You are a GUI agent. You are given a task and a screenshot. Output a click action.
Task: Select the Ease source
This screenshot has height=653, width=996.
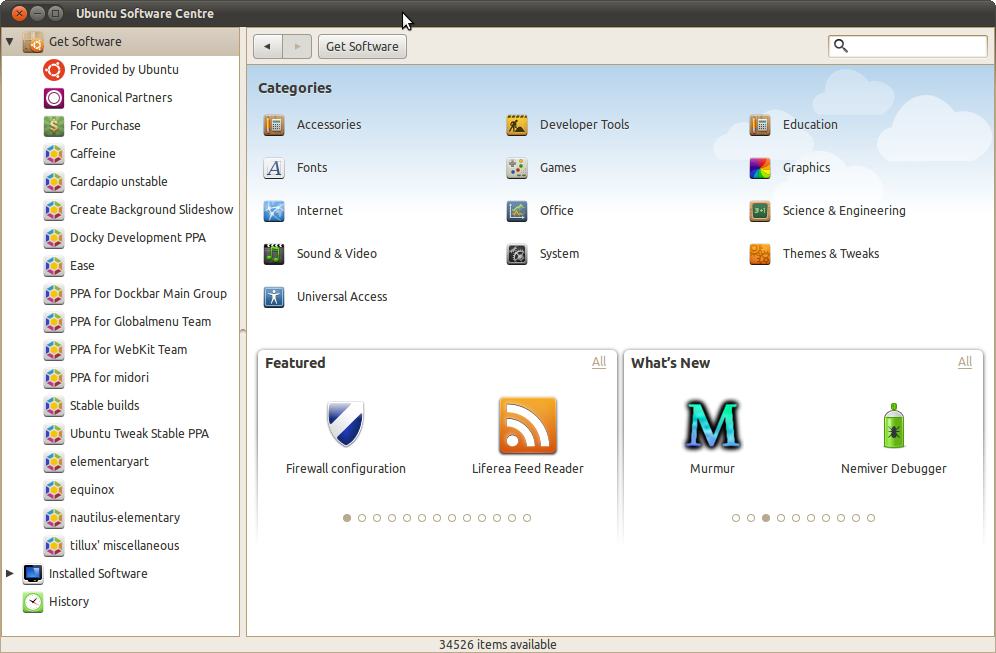pos(121,266)
